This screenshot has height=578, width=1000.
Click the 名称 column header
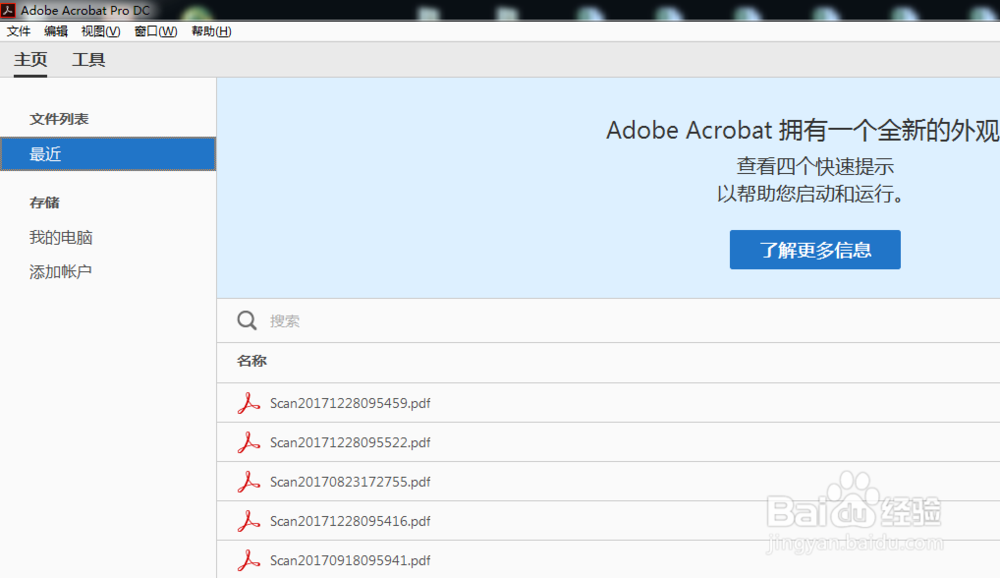click(x=252, y=361)
